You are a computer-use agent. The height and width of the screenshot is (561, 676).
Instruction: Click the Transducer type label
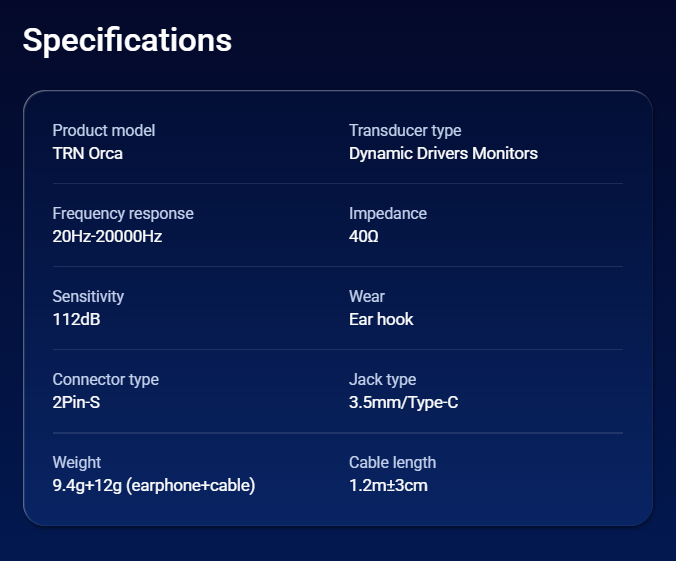click(x=405, y=130)
